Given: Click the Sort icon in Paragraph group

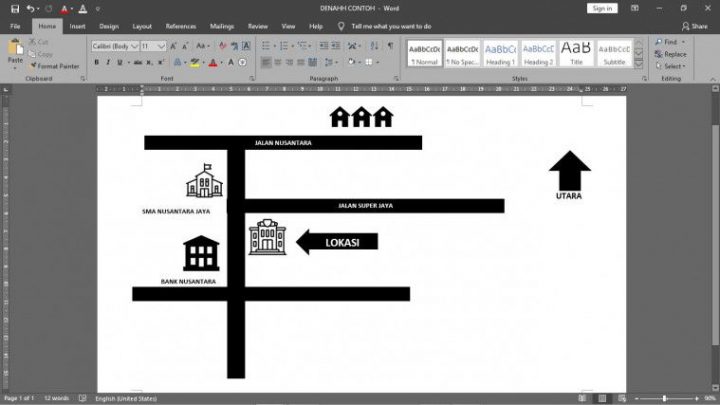Looking at the screenshot, I should [374, 45].
